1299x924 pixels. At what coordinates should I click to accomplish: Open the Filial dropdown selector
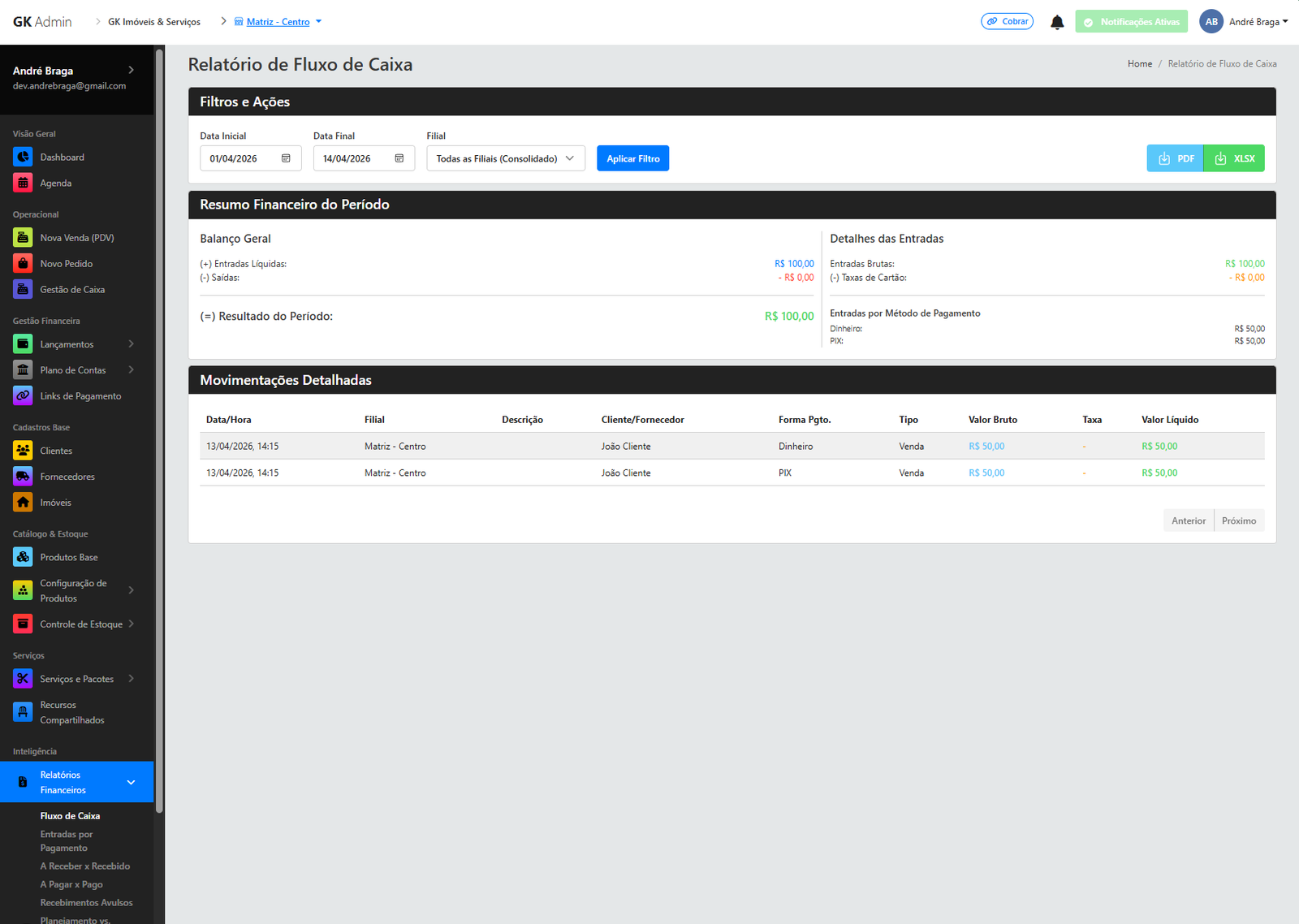pyautogui.click(x=505, y=158)
